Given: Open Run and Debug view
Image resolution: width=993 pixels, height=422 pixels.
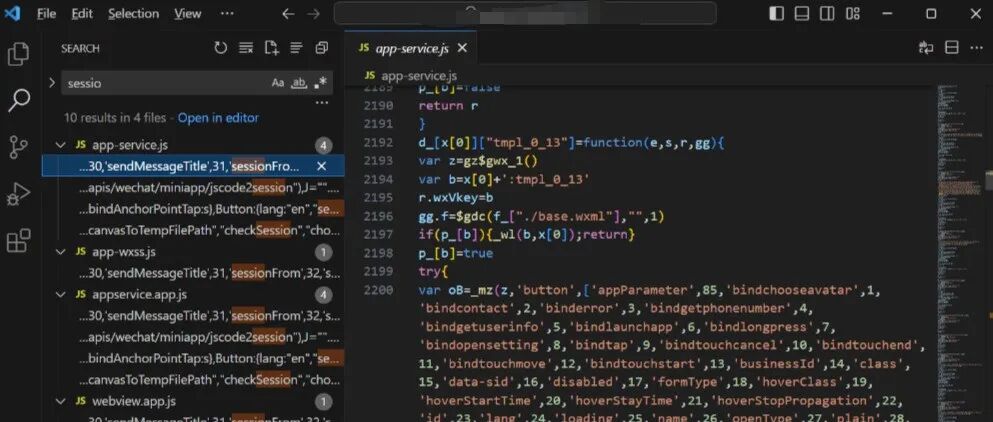Looking at the screenshot, I should [18, 194].
